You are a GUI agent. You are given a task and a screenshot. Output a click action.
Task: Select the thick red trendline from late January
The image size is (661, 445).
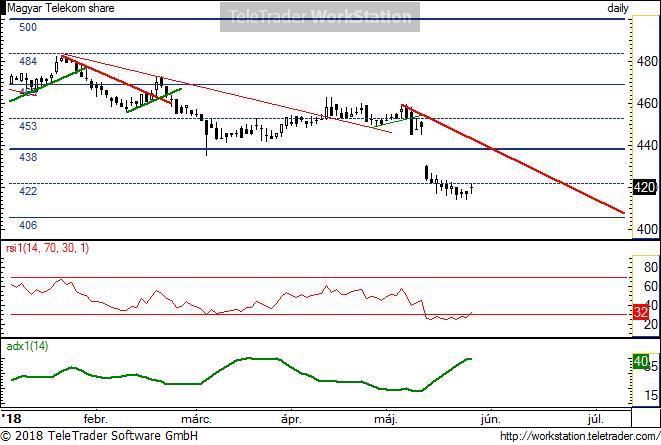[x=117, y=79]
